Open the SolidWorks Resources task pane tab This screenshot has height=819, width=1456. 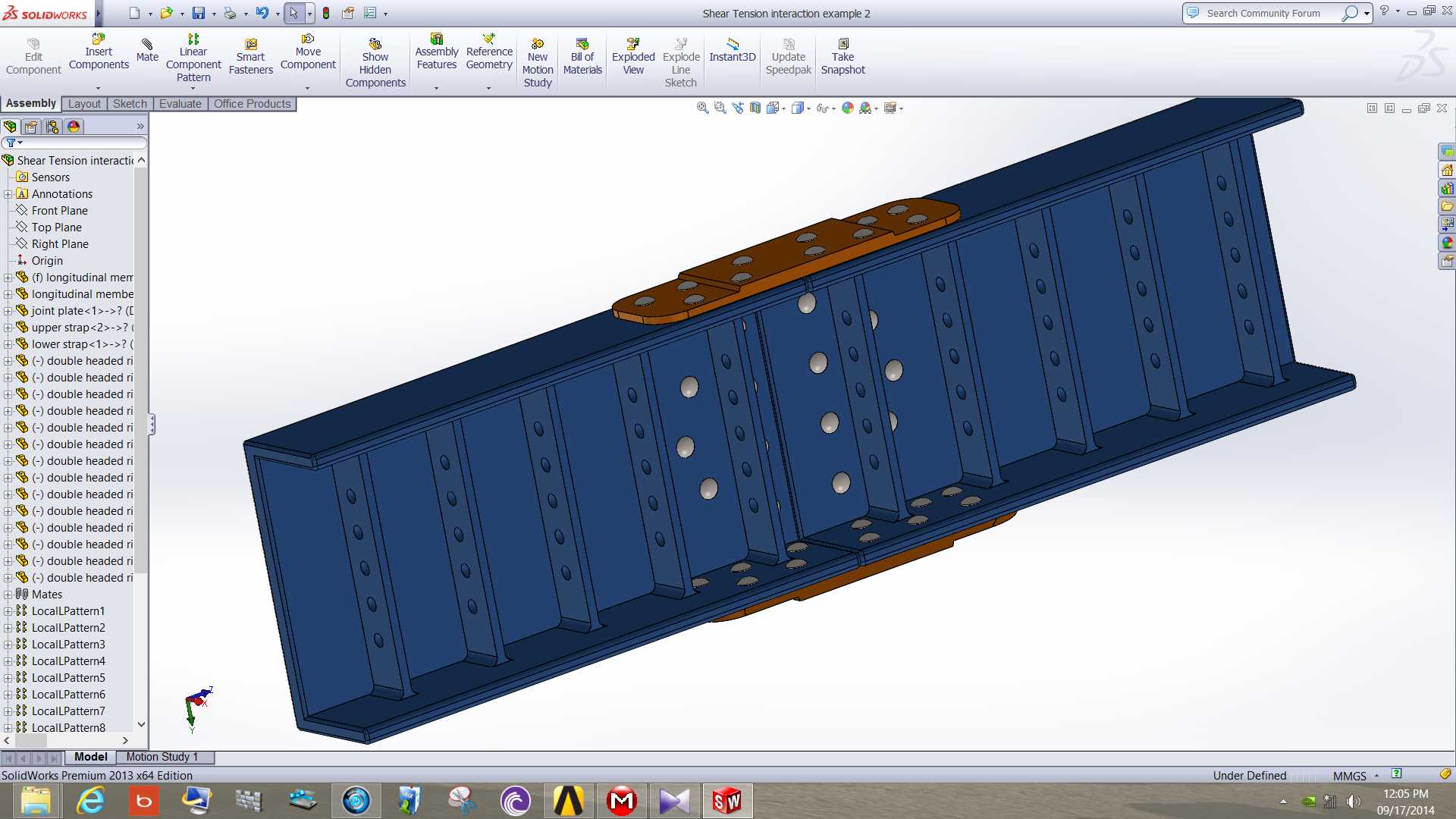tap(1447, 171)
